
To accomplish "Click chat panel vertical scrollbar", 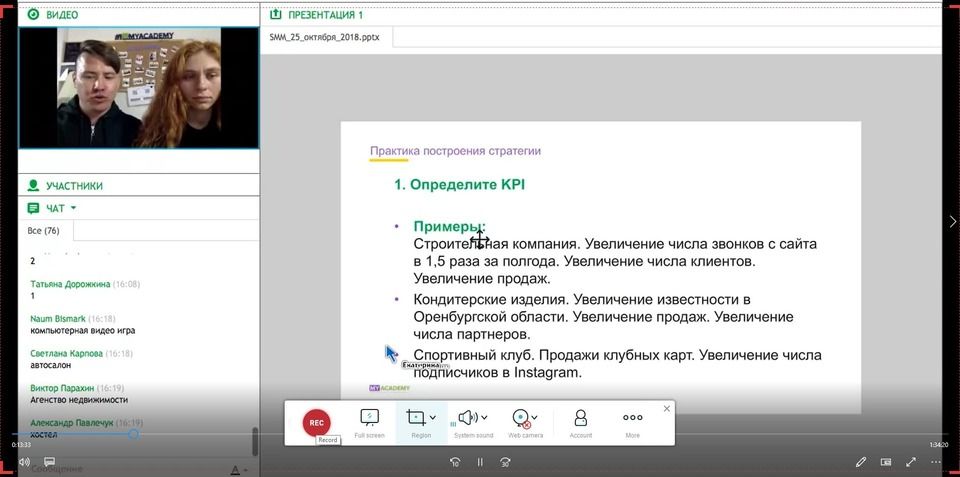I will click(x=255, y=441).
